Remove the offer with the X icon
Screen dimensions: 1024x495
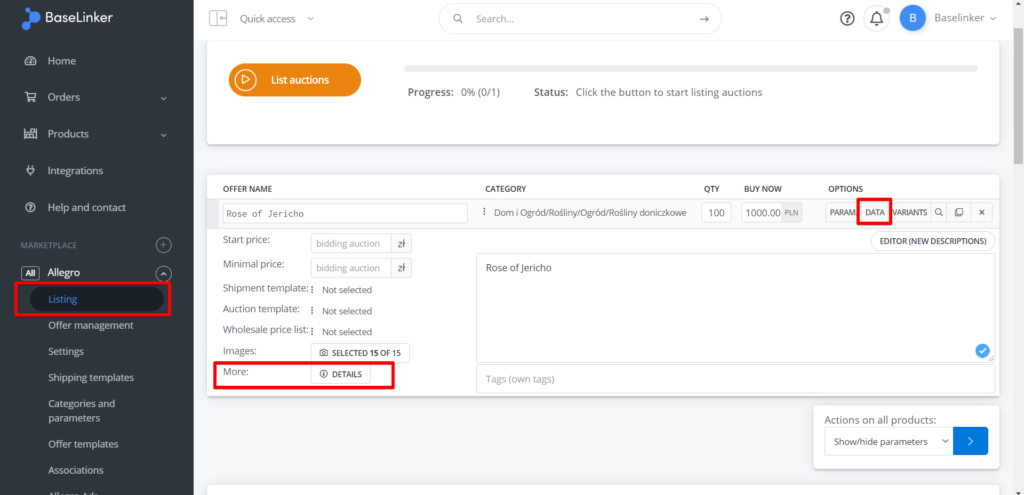click(x=982, y=212)
